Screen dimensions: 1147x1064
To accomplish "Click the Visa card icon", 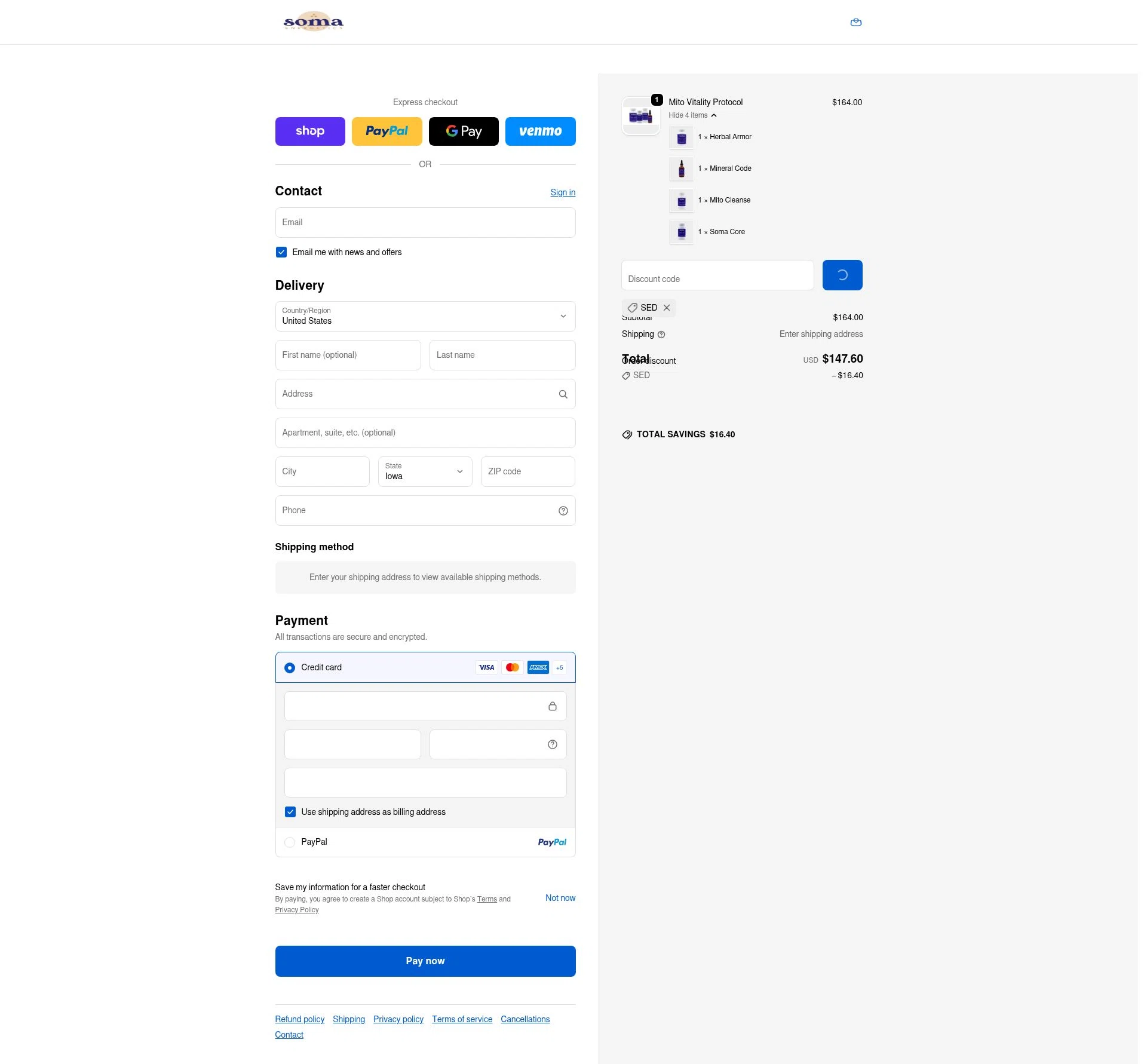I will [487, 667].
